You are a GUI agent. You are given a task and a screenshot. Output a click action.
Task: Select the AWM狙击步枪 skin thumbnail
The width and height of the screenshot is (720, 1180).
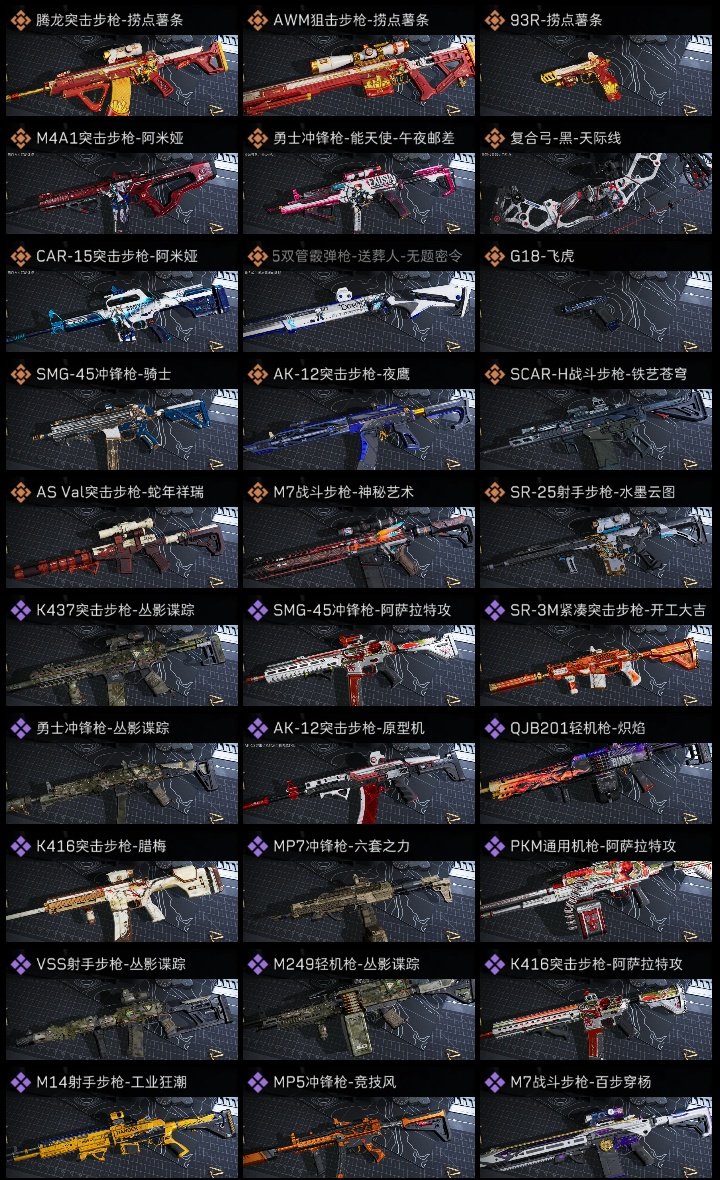click(x=359, y=75)
